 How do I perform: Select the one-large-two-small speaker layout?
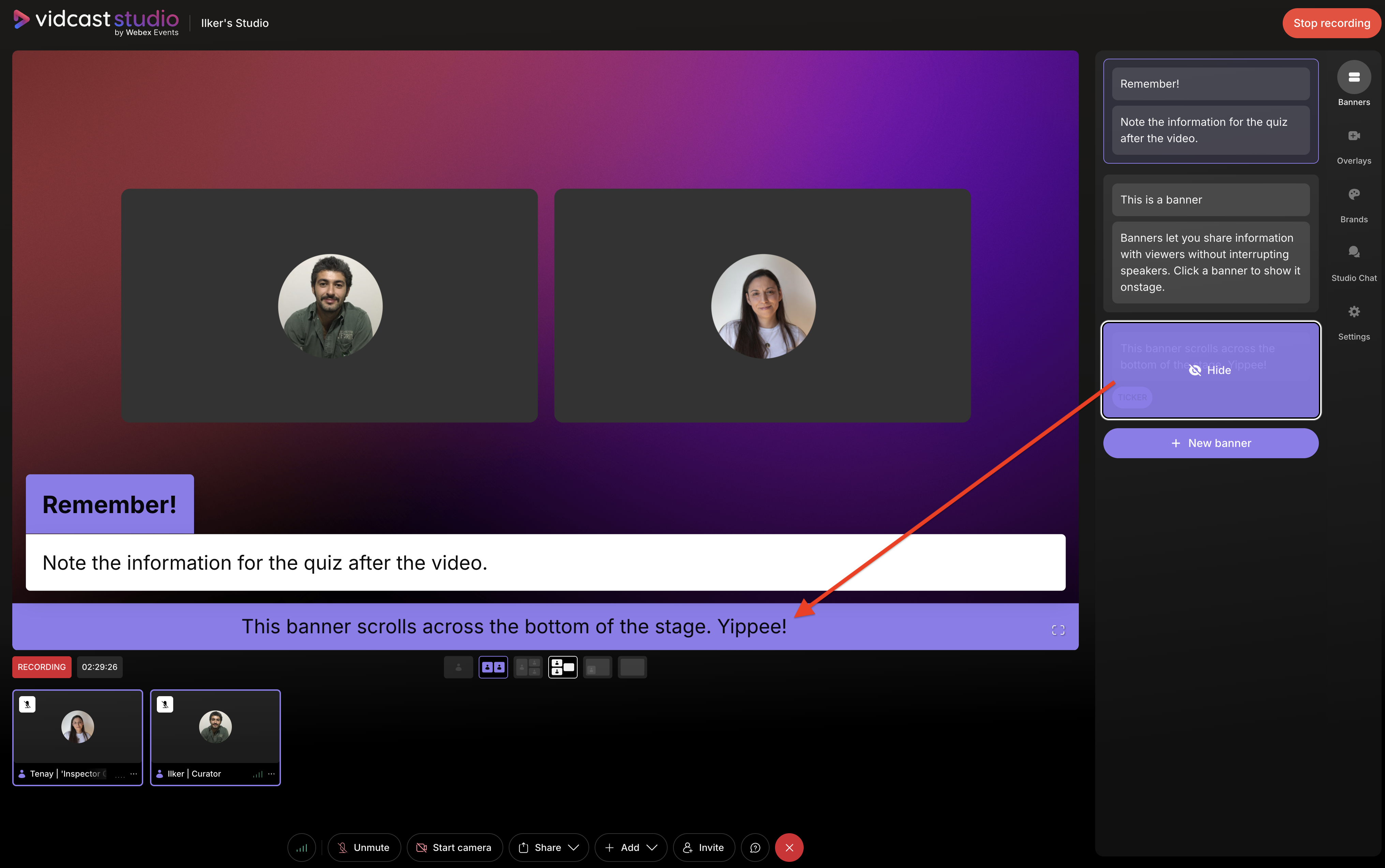tap(527, 667)
